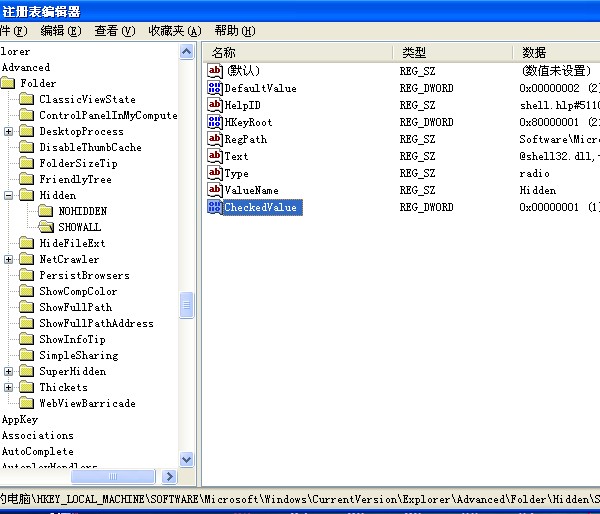Screen dimensions: 600x514
Task: Click the PersistBrowsers folder icon
Action: [26, 276]
